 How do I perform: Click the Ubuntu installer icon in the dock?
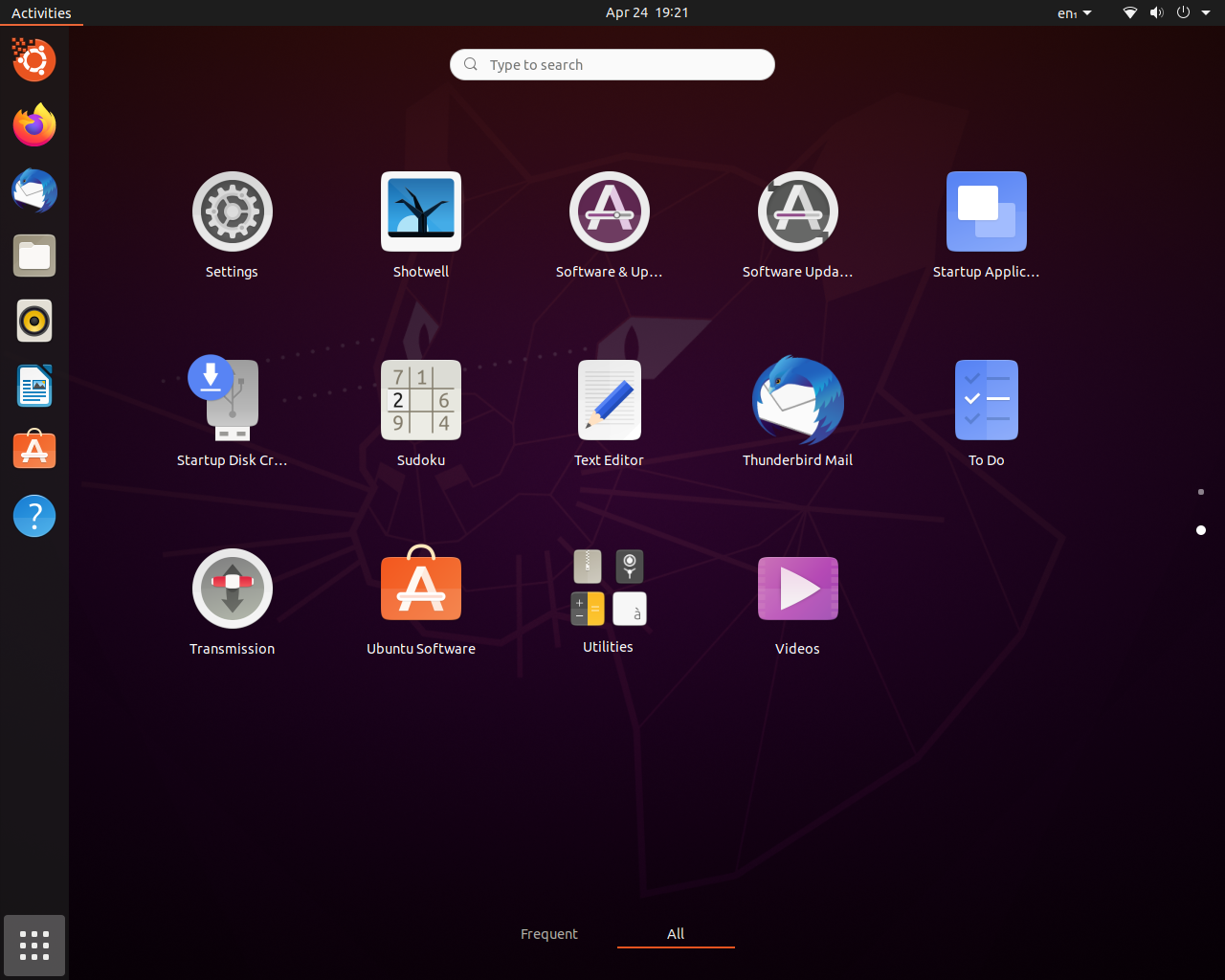[x=34, y=60]
